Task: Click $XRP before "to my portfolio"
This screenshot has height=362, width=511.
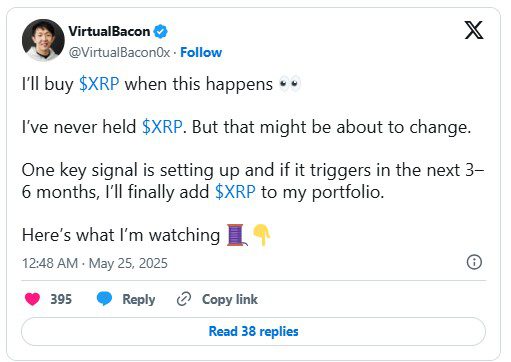Action: [235, 192]
